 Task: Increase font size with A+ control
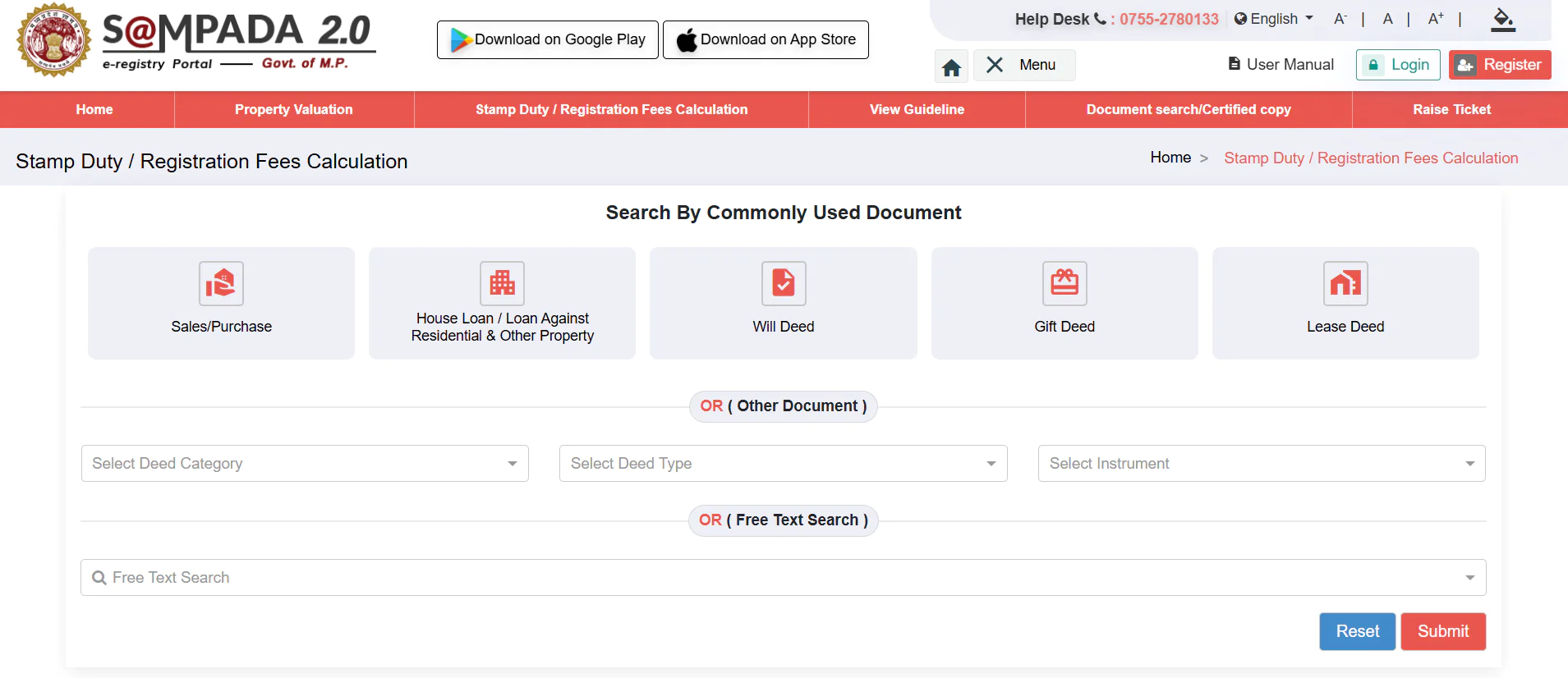pos(1436,19)
